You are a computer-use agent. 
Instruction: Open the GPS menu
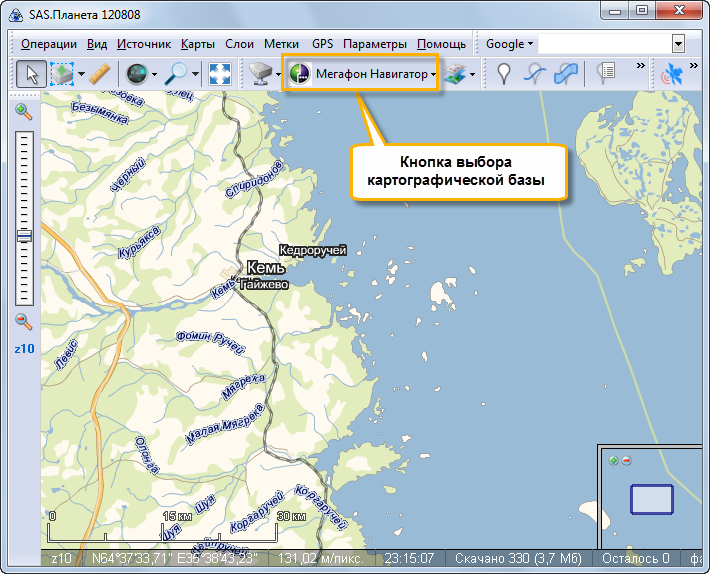click(322, 44)
